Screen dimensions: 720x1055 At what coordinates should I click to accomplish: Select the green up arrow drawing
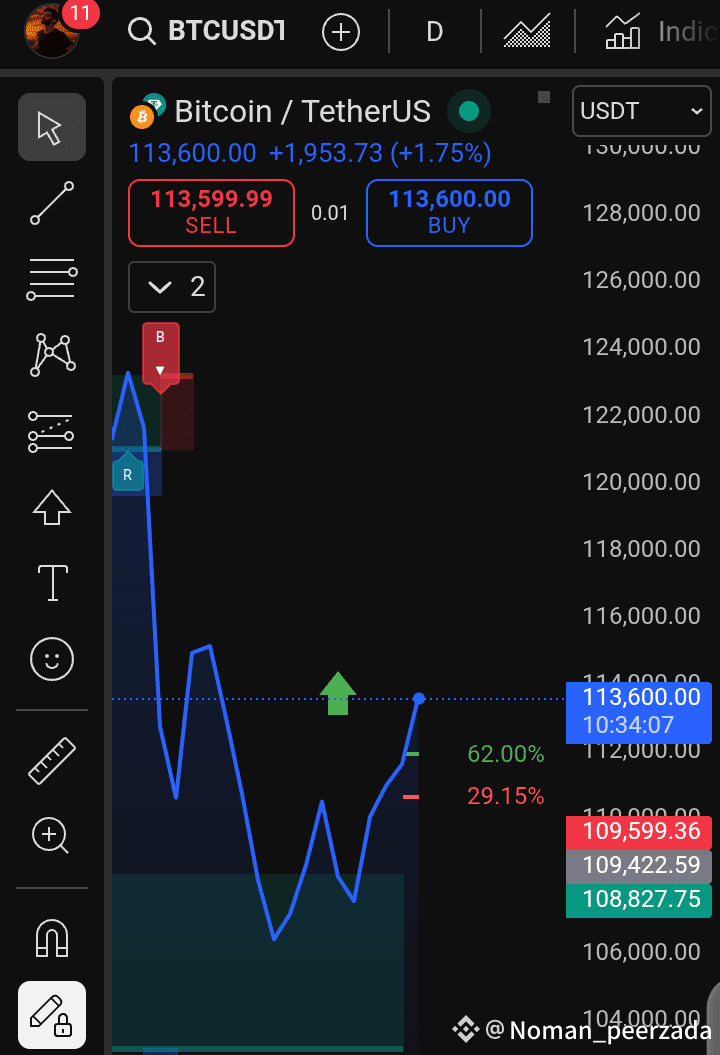click(338, 694)
